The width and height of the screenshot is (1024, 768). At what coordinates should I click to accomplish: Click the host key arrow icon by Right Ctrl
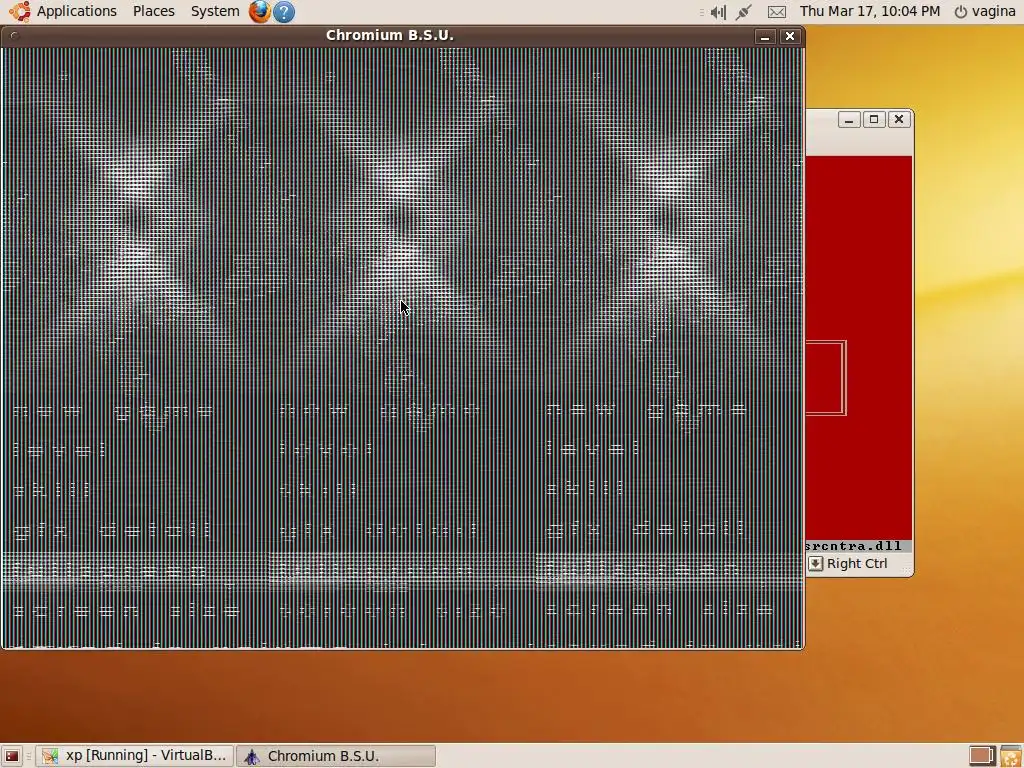(x=816, y=564)
